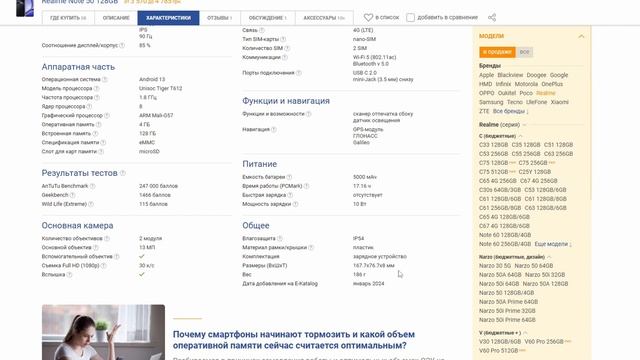Viewport: 640px width, 360px height.
Task: Open the help icon next to Ядер процессора
Action: point(89,106)
